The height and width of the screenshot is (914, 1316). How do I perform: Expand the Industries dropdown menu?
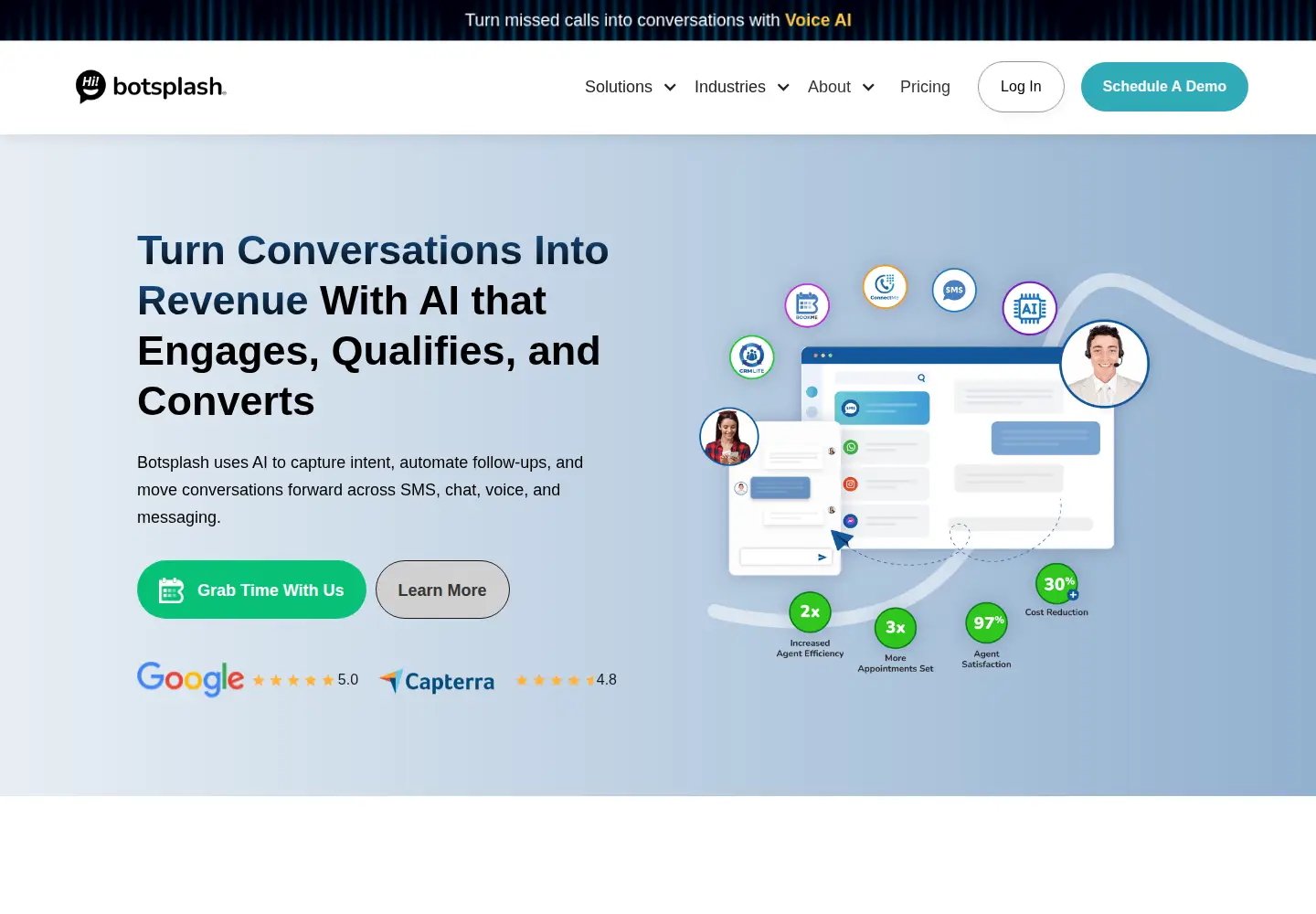pos(742,87)
